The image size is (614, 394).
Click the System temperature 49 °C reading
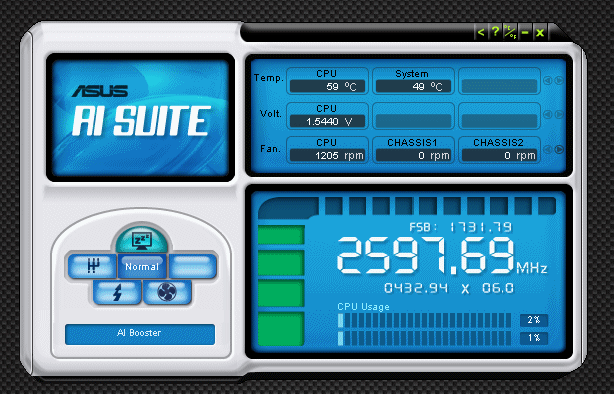point(413,87)
